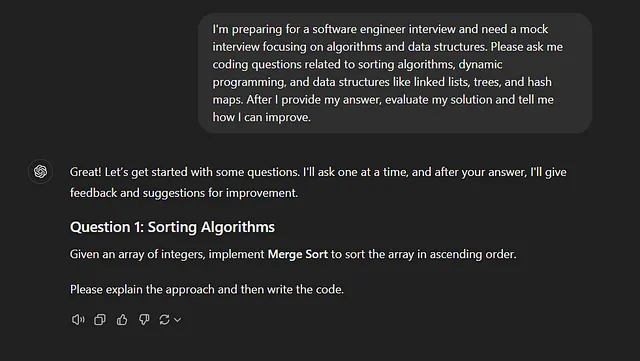Screen dimensions: 640x361
Task: Click the words how I can improve
Action: (261, 117)
